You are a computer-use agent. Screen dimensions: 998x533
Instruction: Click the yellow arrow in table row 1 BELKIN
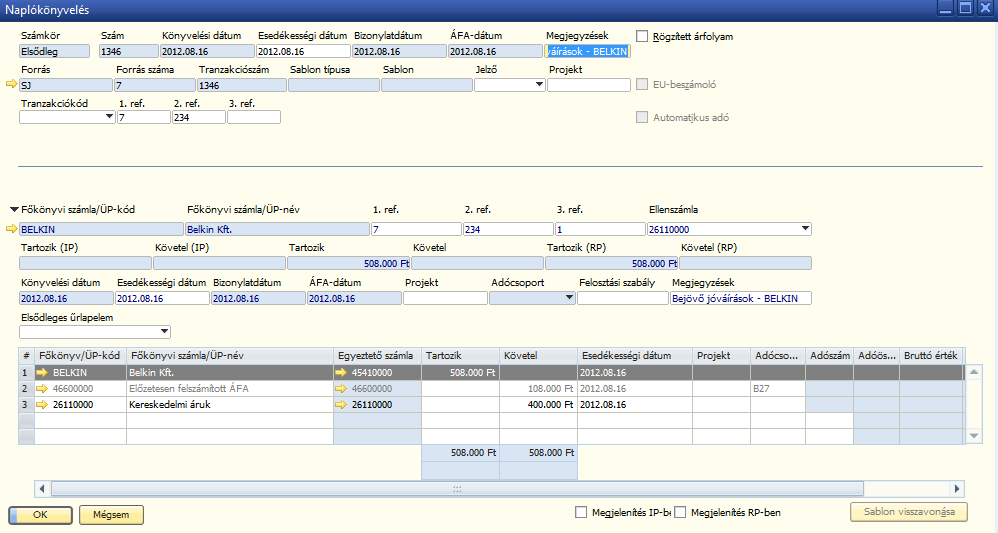pos(42,373)
